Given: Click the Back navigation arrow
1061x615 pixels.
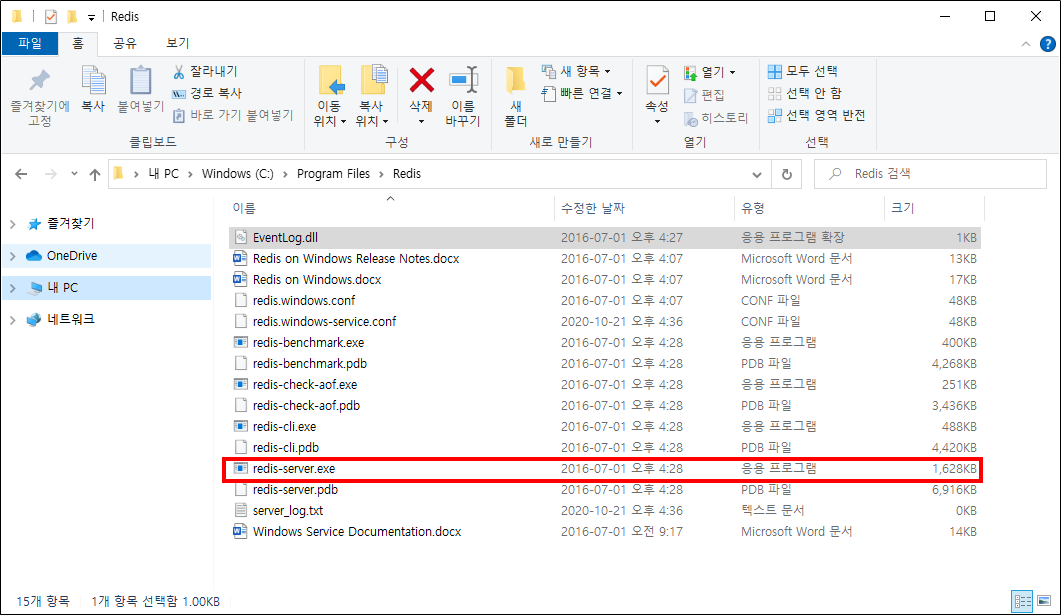Looking at the screenshot, I should 22,174.
